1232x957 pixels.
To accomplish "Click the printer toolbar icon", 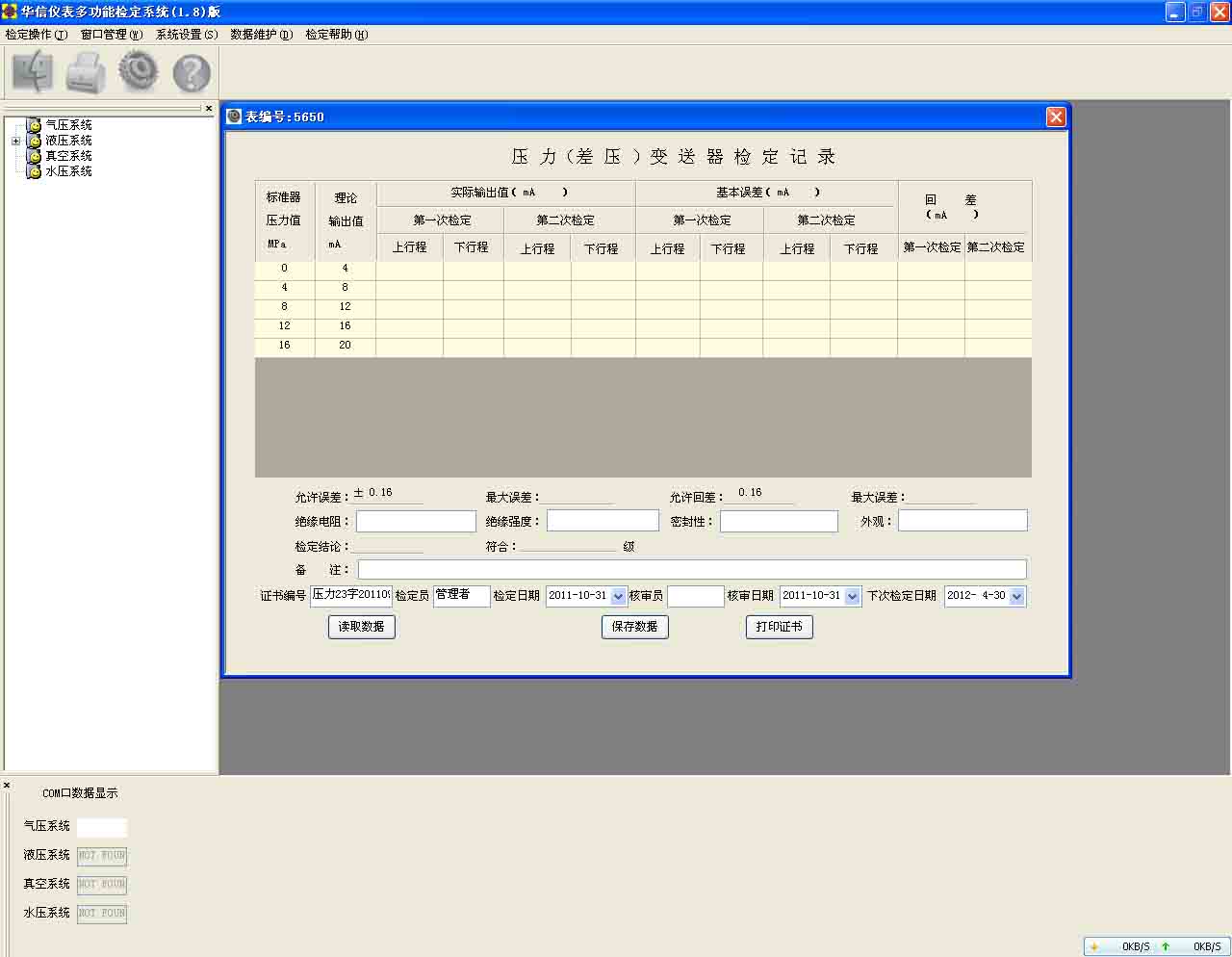I will tap(86, 72).
